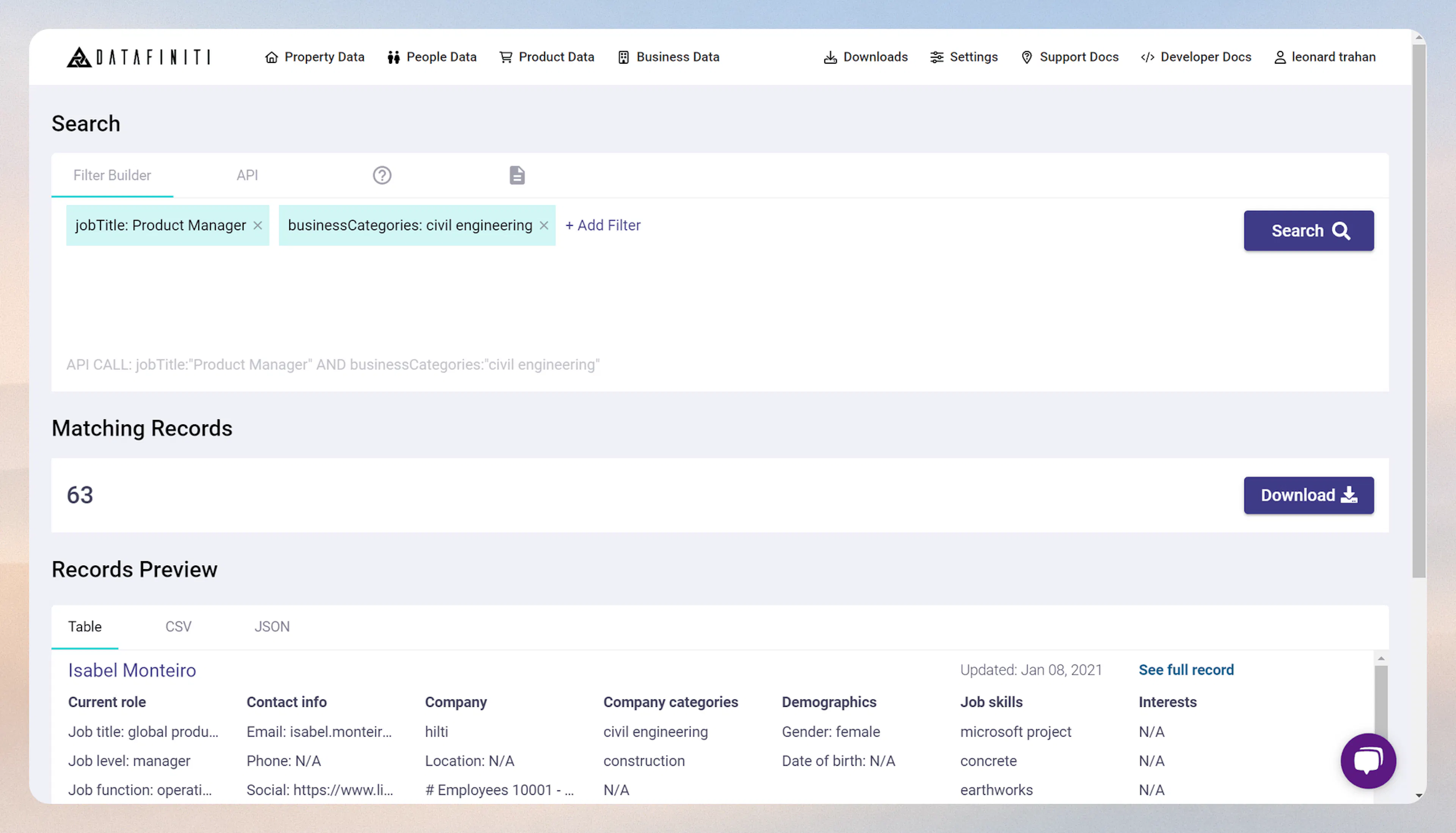Switch to the API tab
The height and width of the screenshot is (833, 1456).
coord(247,175)
